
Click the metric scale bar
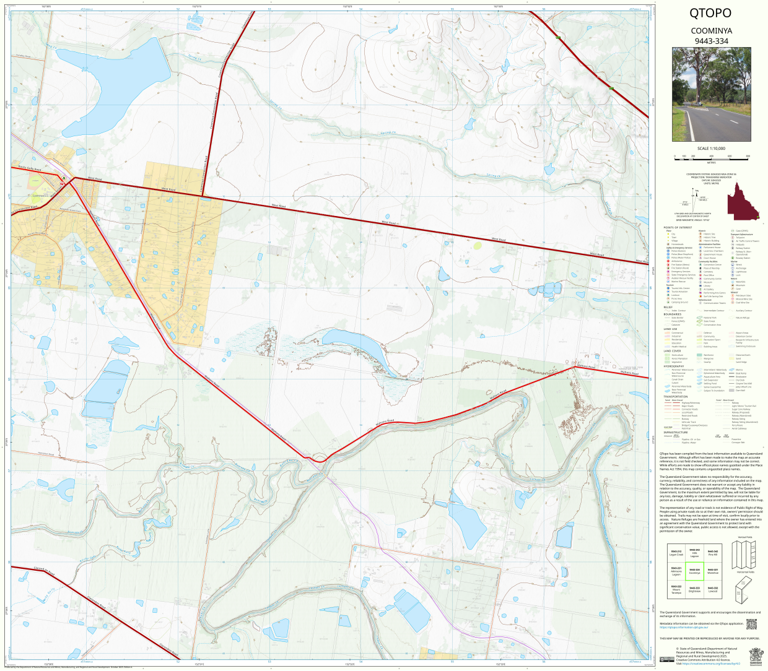(711, 157)
